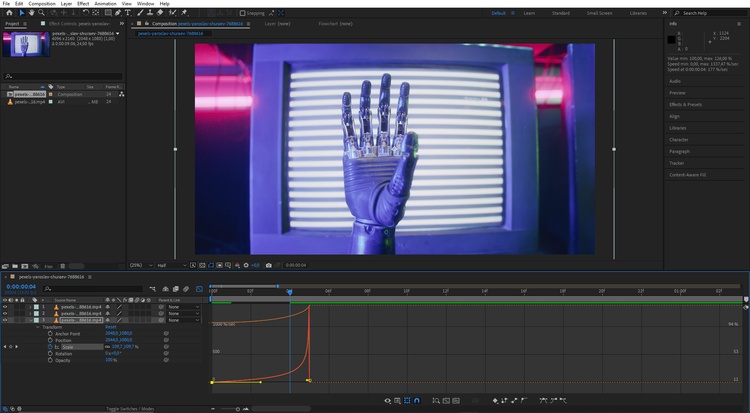750x413 pixels.
Task: Open the Content-Aware Fill panel
Action: [x=687, y=175]
